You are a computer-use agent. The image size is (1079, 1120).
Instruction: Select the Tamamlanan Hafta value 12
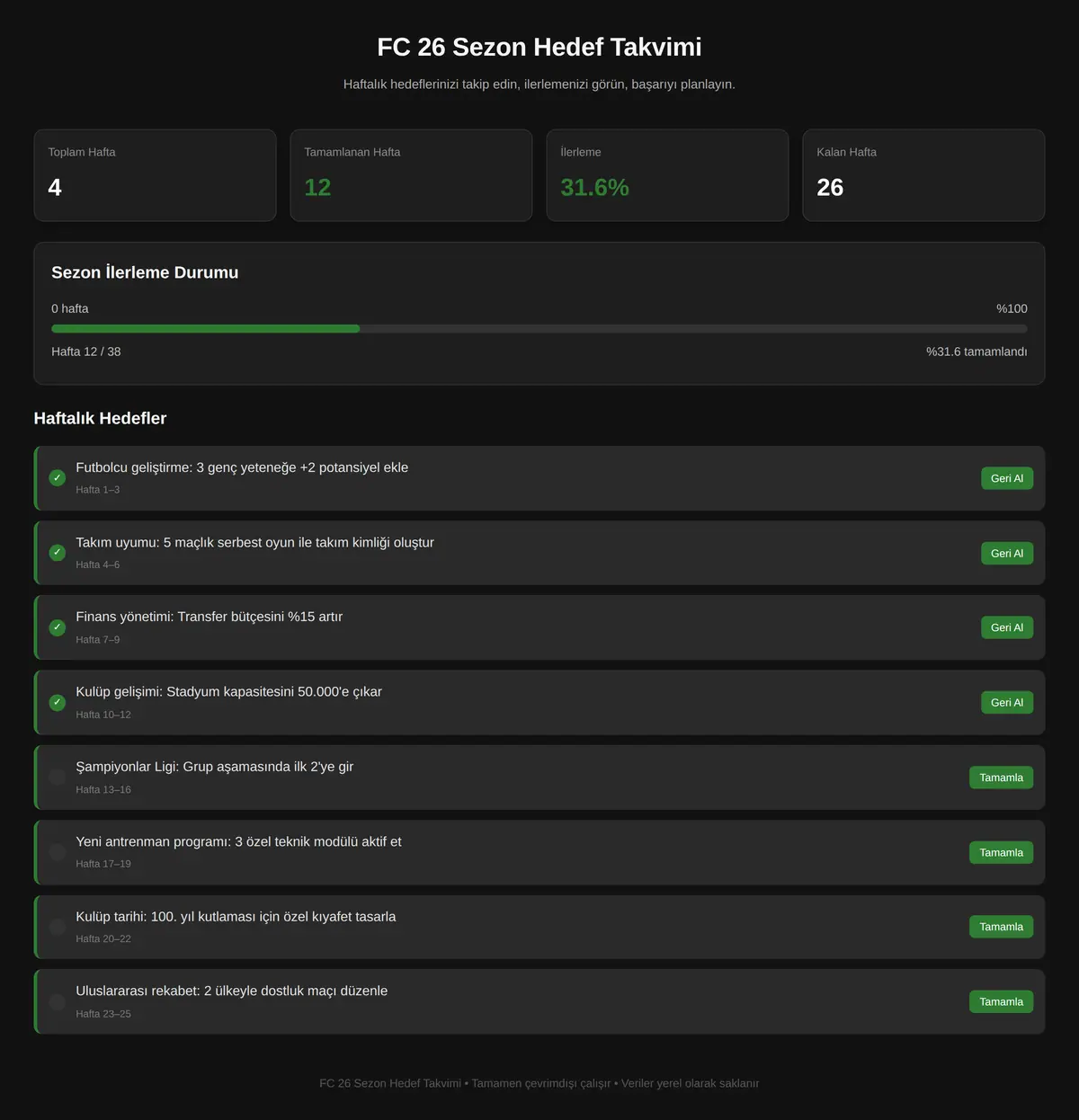click(x=317, y=187)
